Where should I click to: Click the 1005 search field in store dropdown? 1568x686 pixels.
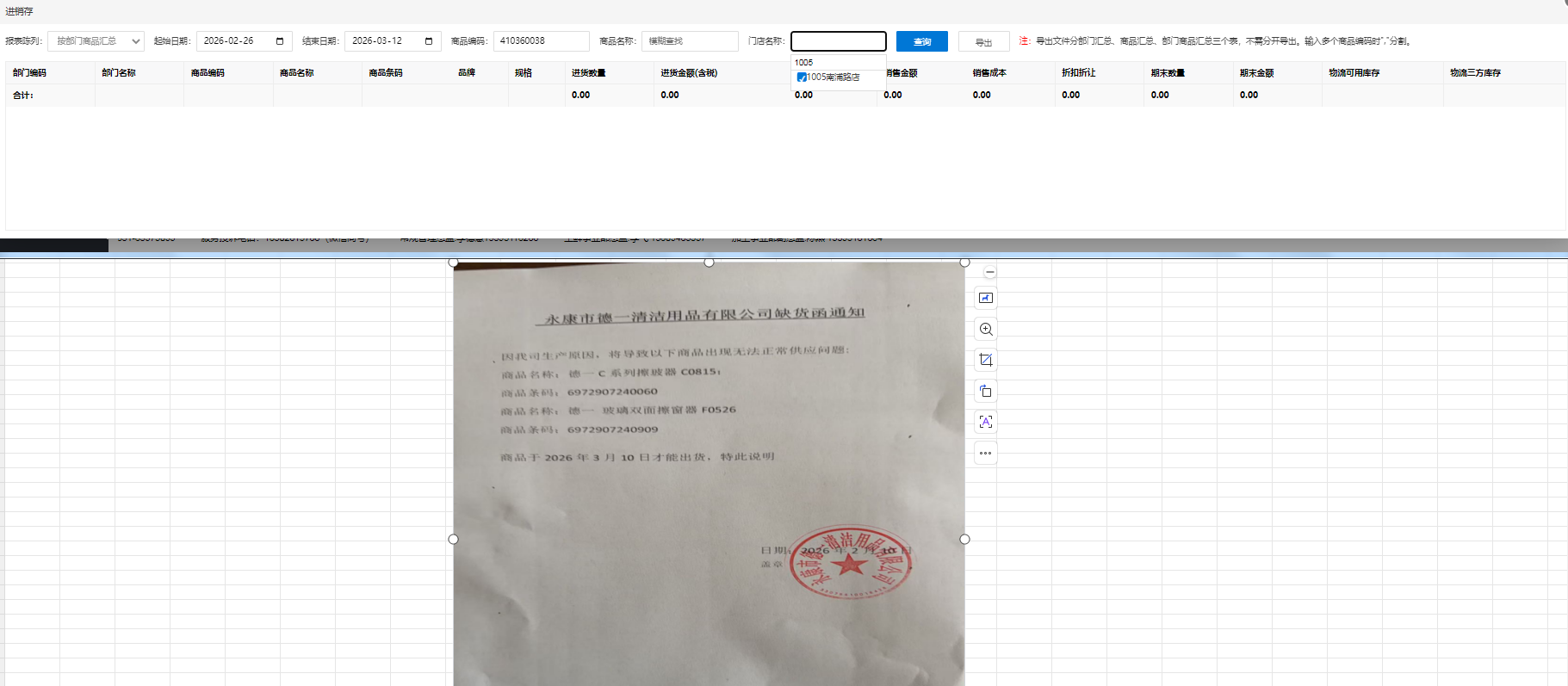tap(836, 62)
